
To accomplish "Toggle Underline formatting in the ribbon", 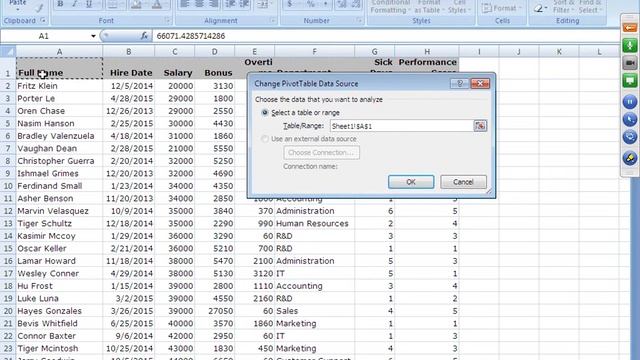I will 89,4.
